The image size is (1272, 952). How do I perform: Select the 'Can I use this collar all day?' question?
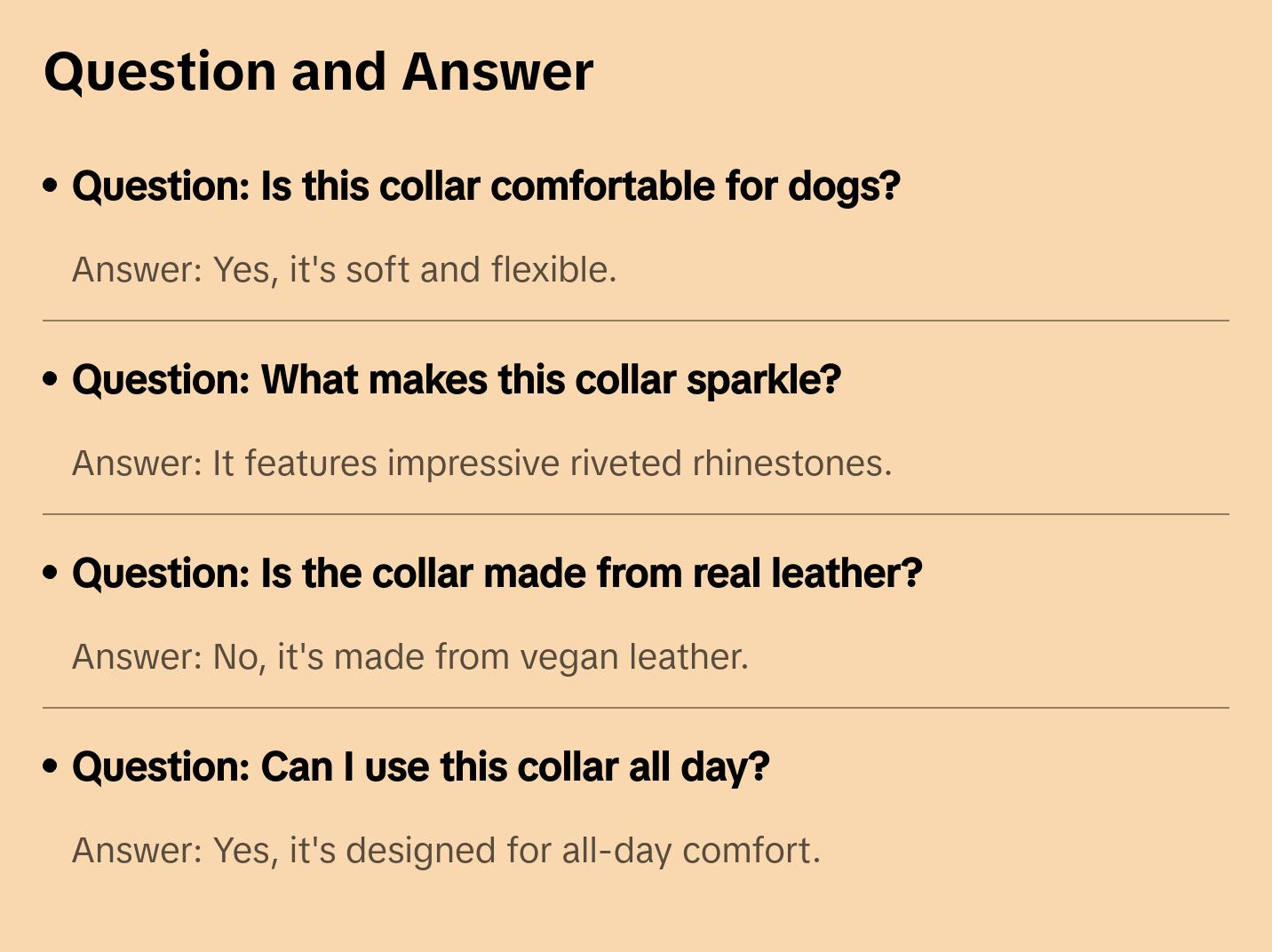click(x=420, y=767)
